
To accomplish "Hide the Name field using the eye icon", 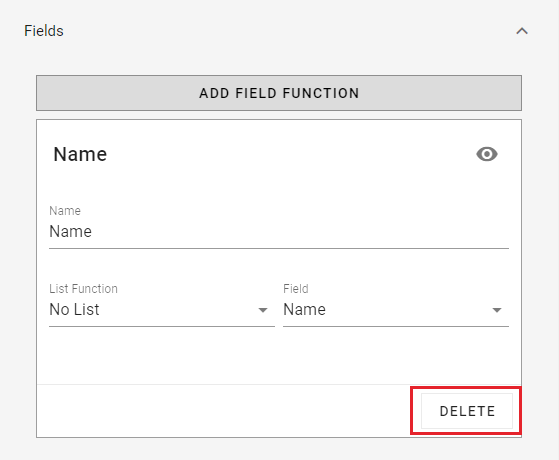I will click(487, 154).
